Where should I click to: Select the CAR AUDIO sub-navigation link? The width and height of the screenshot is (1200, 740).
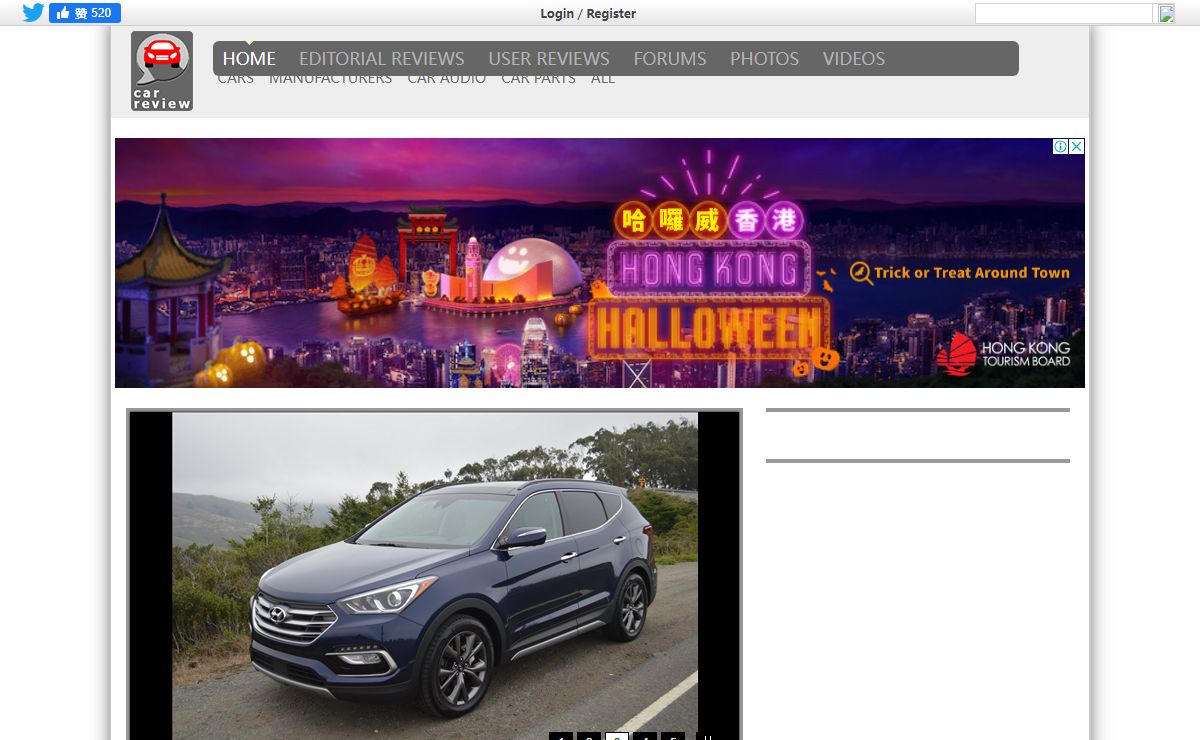447,80
